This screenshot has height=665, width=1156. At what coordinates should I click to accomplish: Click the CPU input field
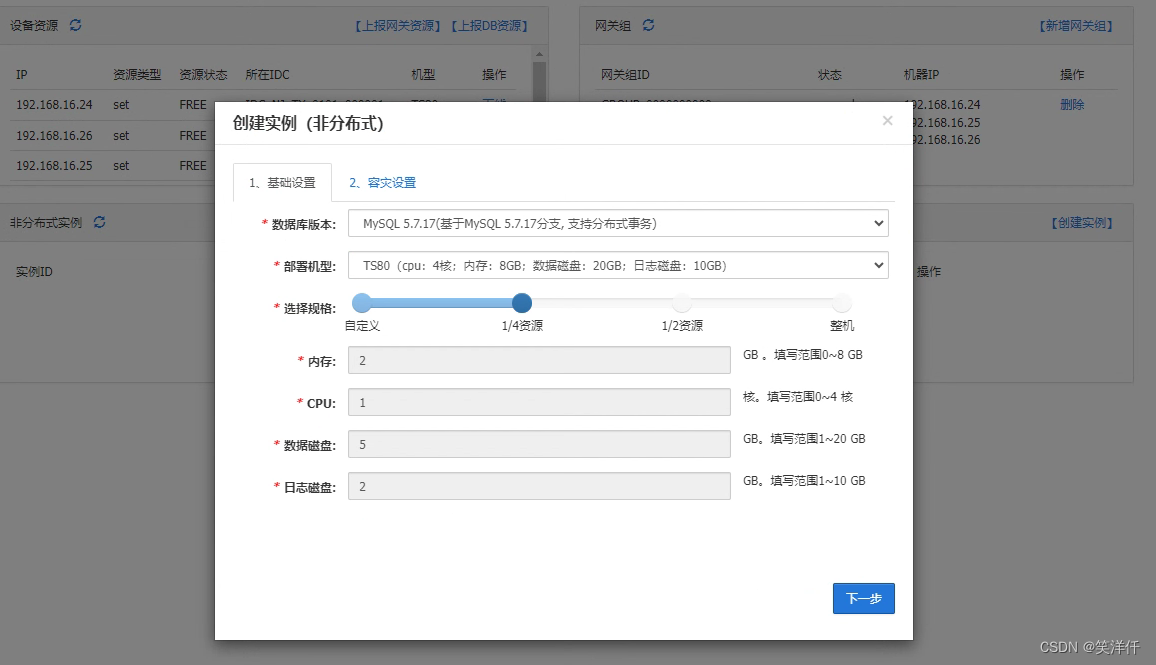coord(539,403)
